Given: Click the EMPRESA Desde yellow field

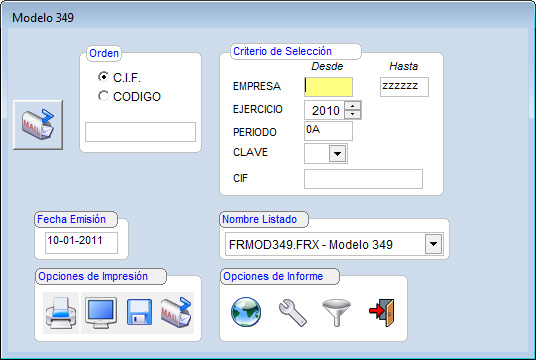Looking at the screenshot, I should [329, 87].
